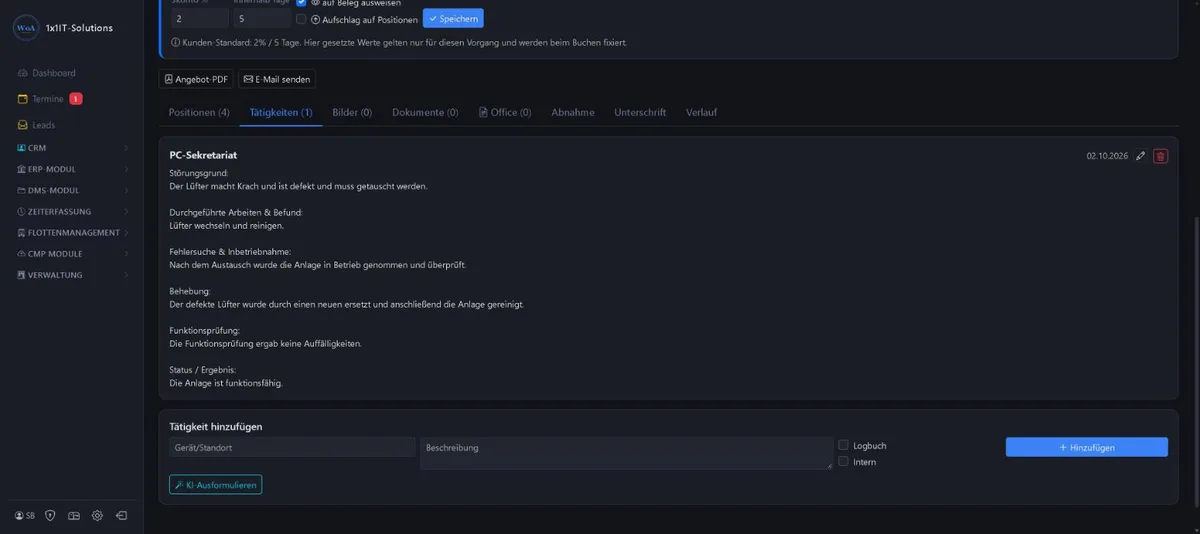Click the FLOTTENMANAGEMENT icon
The width and height of the screenshot is (1200, 534).
(21, 232)
